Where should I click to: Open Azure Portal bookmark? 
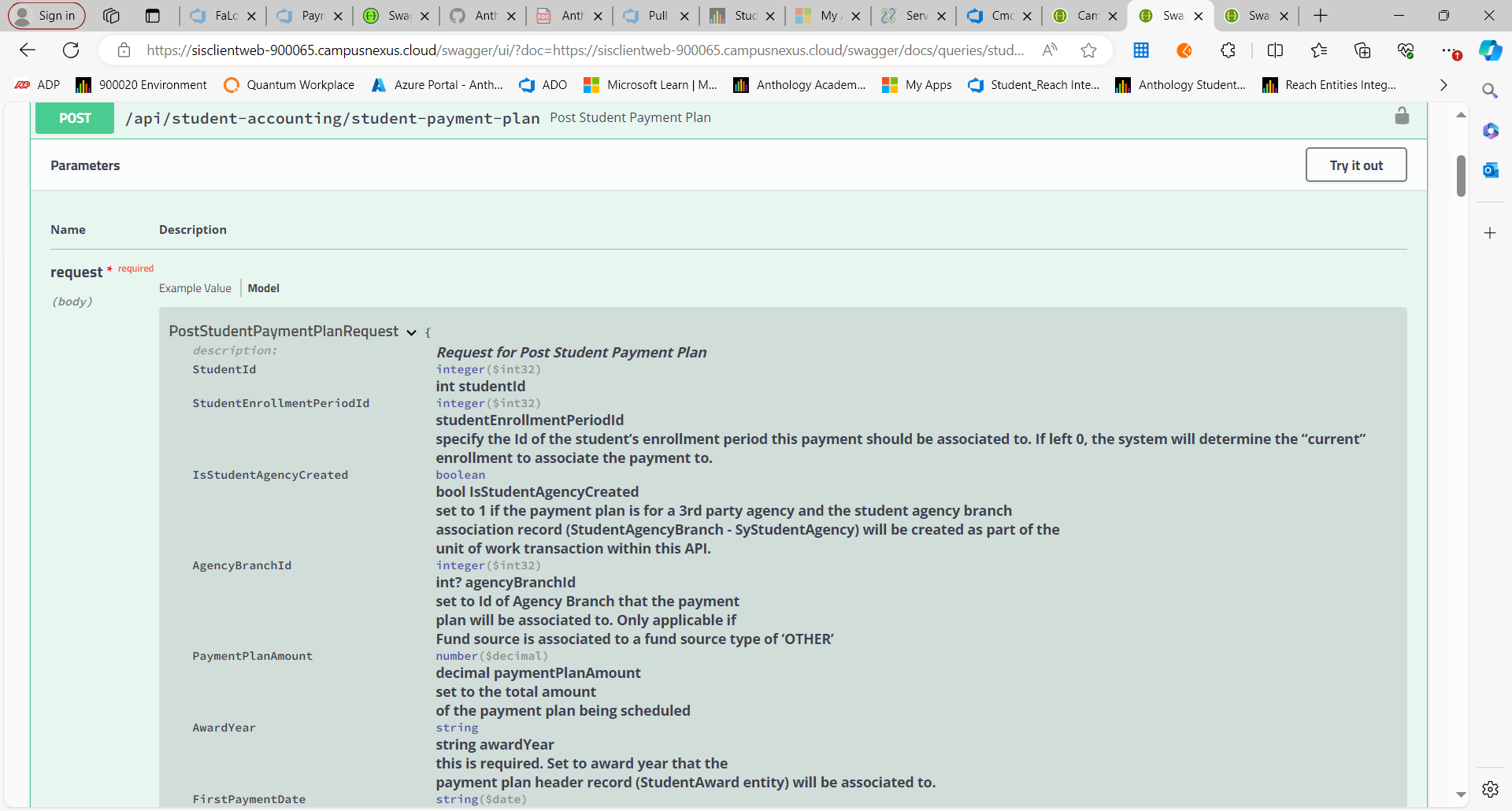pos(437,85)
